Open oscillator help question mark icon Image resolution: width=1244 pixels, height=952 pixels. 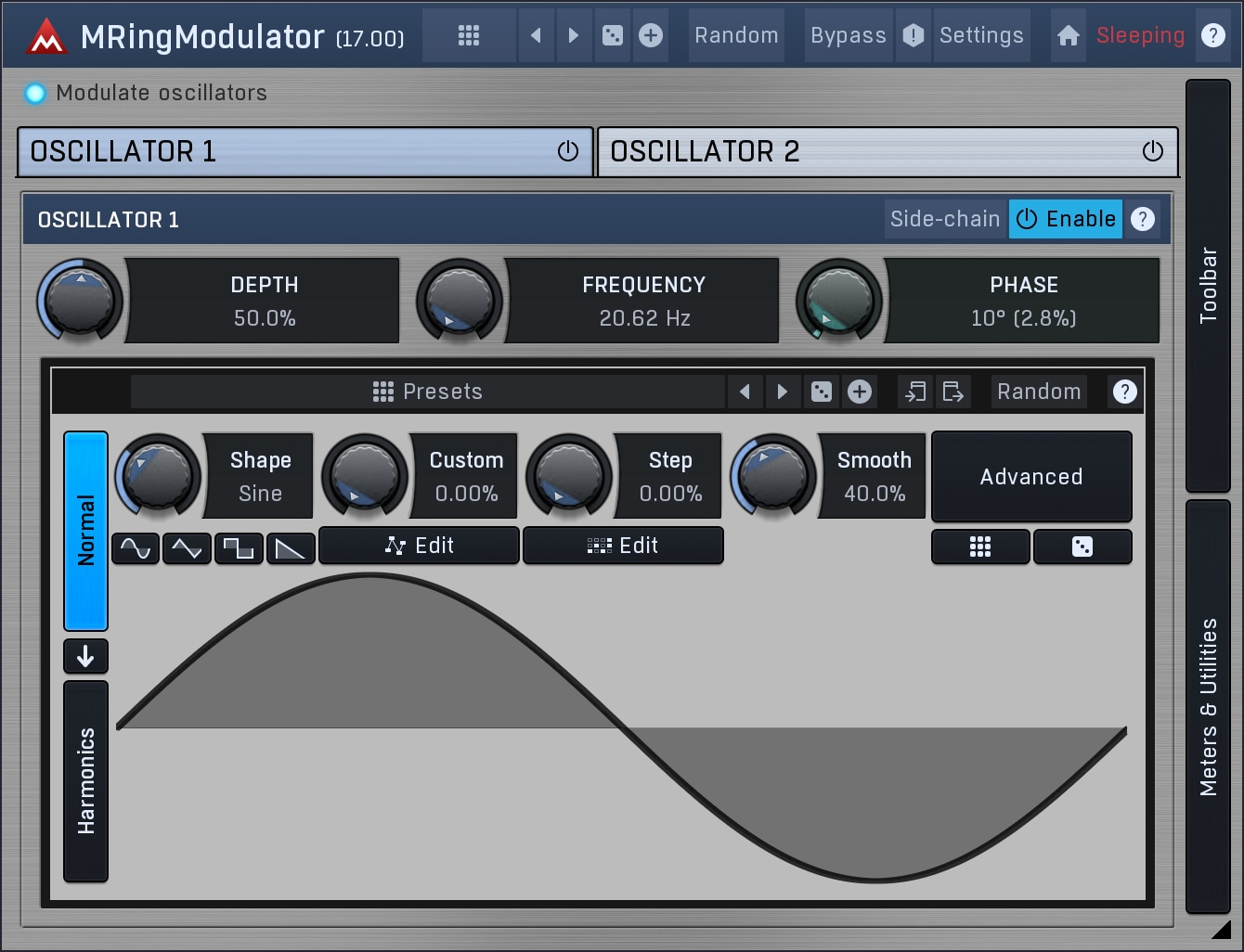pos(1143,219)
